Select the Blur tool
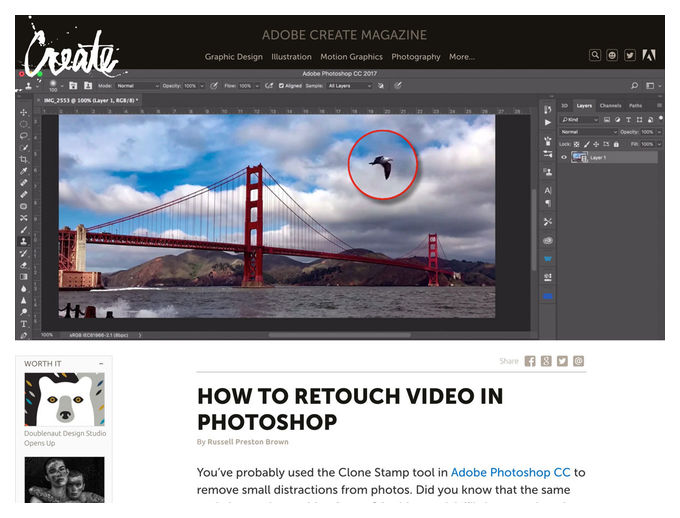 (23, 289)
